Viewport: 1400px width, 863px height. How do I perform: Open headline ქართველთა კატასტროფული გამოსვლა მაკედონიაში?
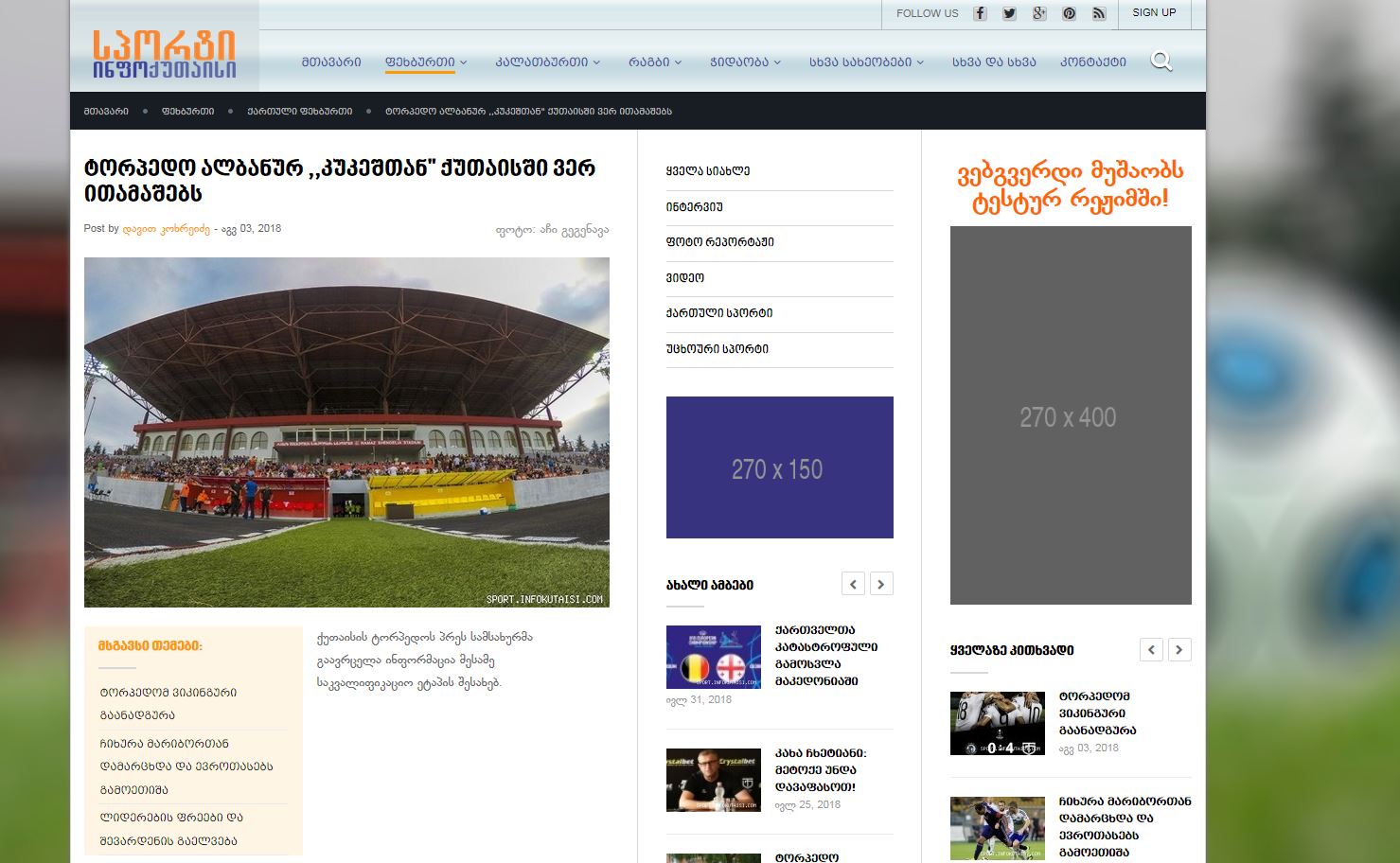[x=826, y=655]
